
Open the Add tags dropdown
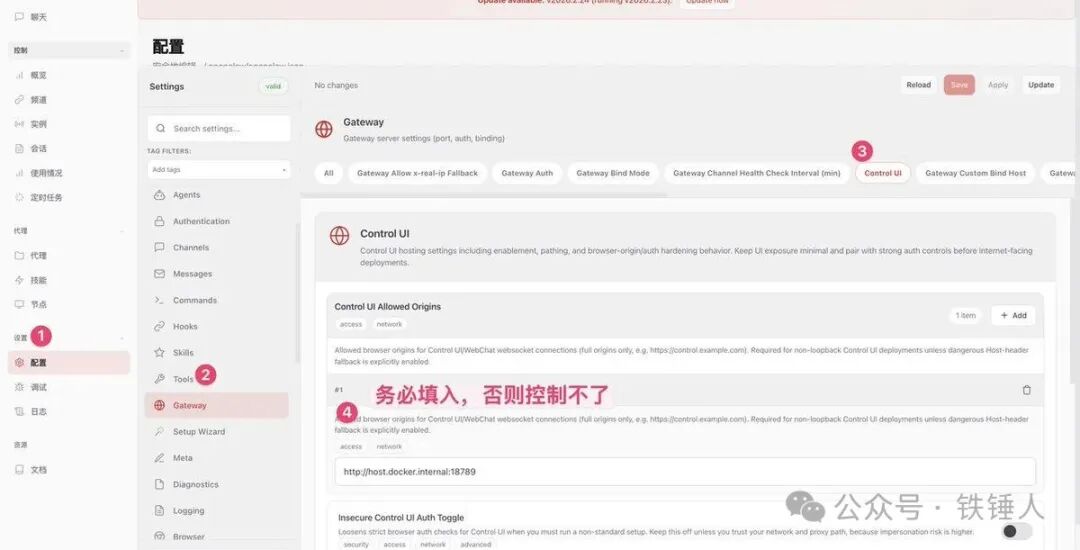[218, 170]
